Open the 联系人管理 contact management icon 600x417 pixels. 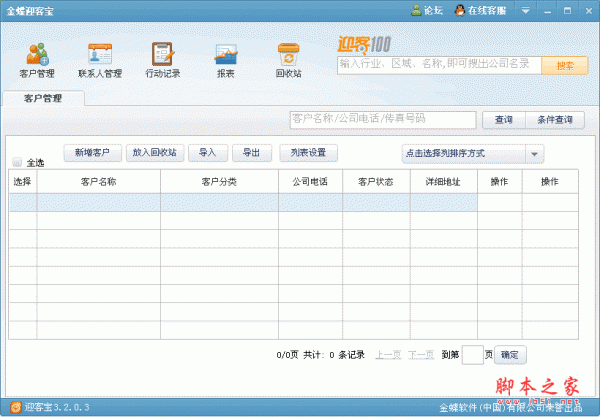100,54
